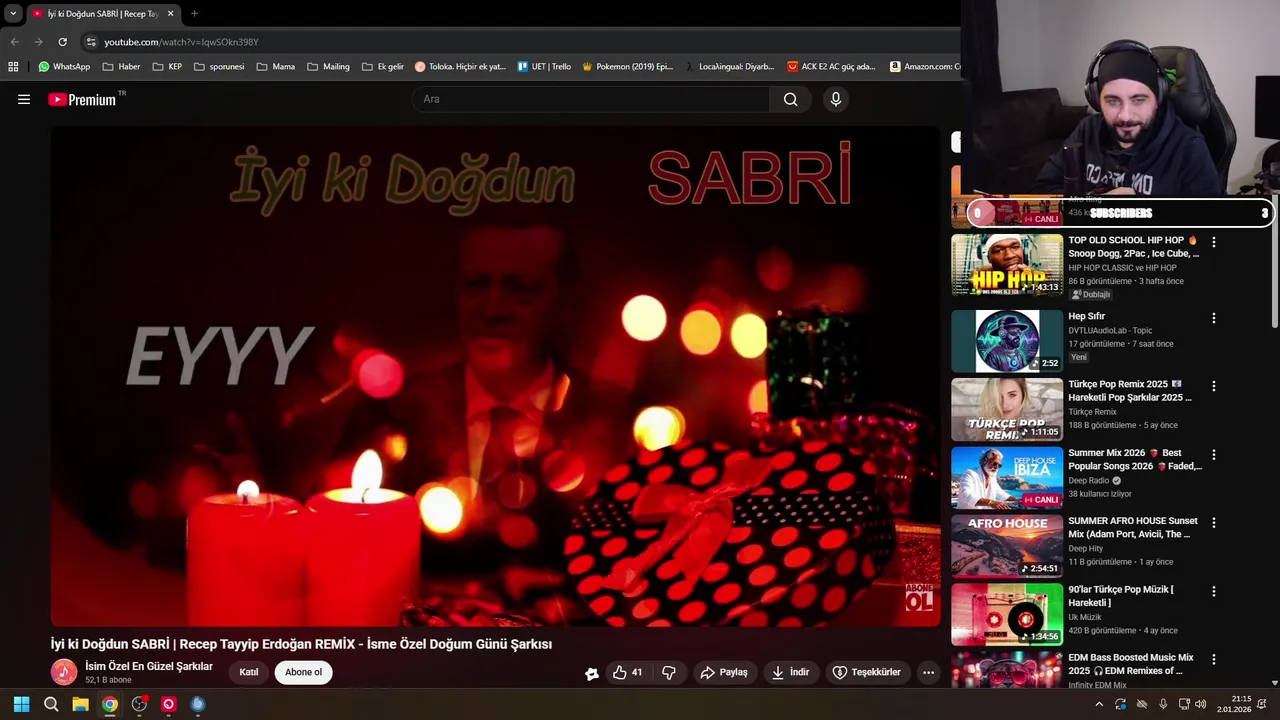Click the remix icon beside the like button
The image size is (1280, 720).
pyautogui.click(x=592, y=673)
